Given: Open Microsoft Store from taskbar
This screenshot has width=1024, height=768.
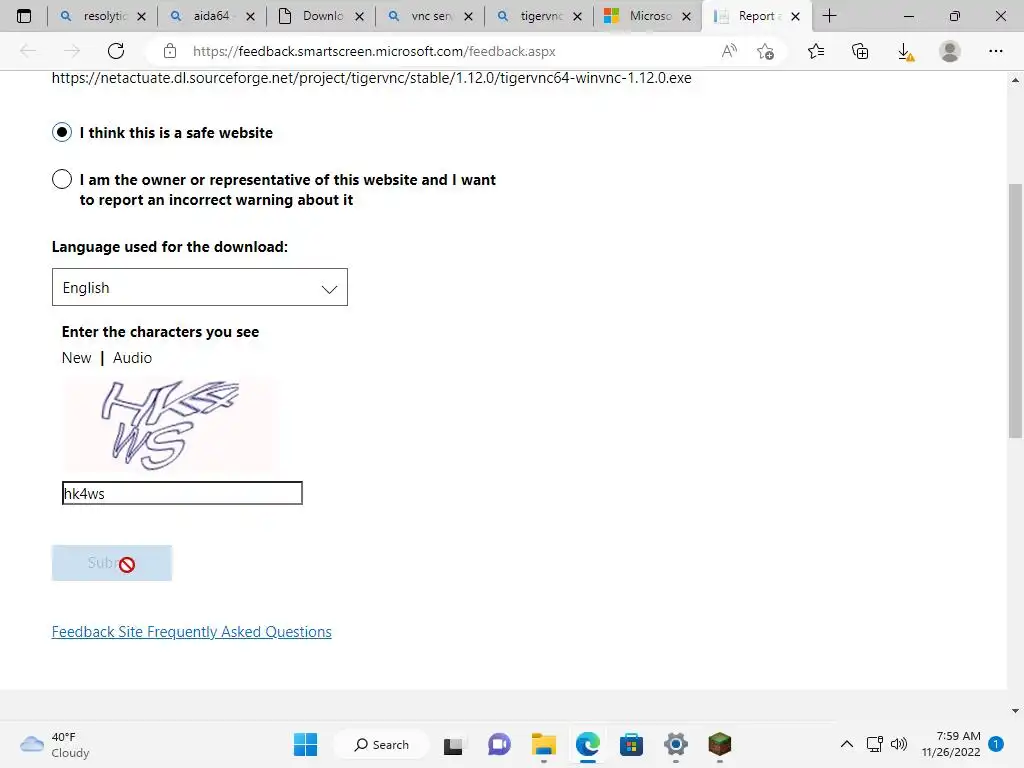Looking at the screenshot, I should click(x=632, y=744).
